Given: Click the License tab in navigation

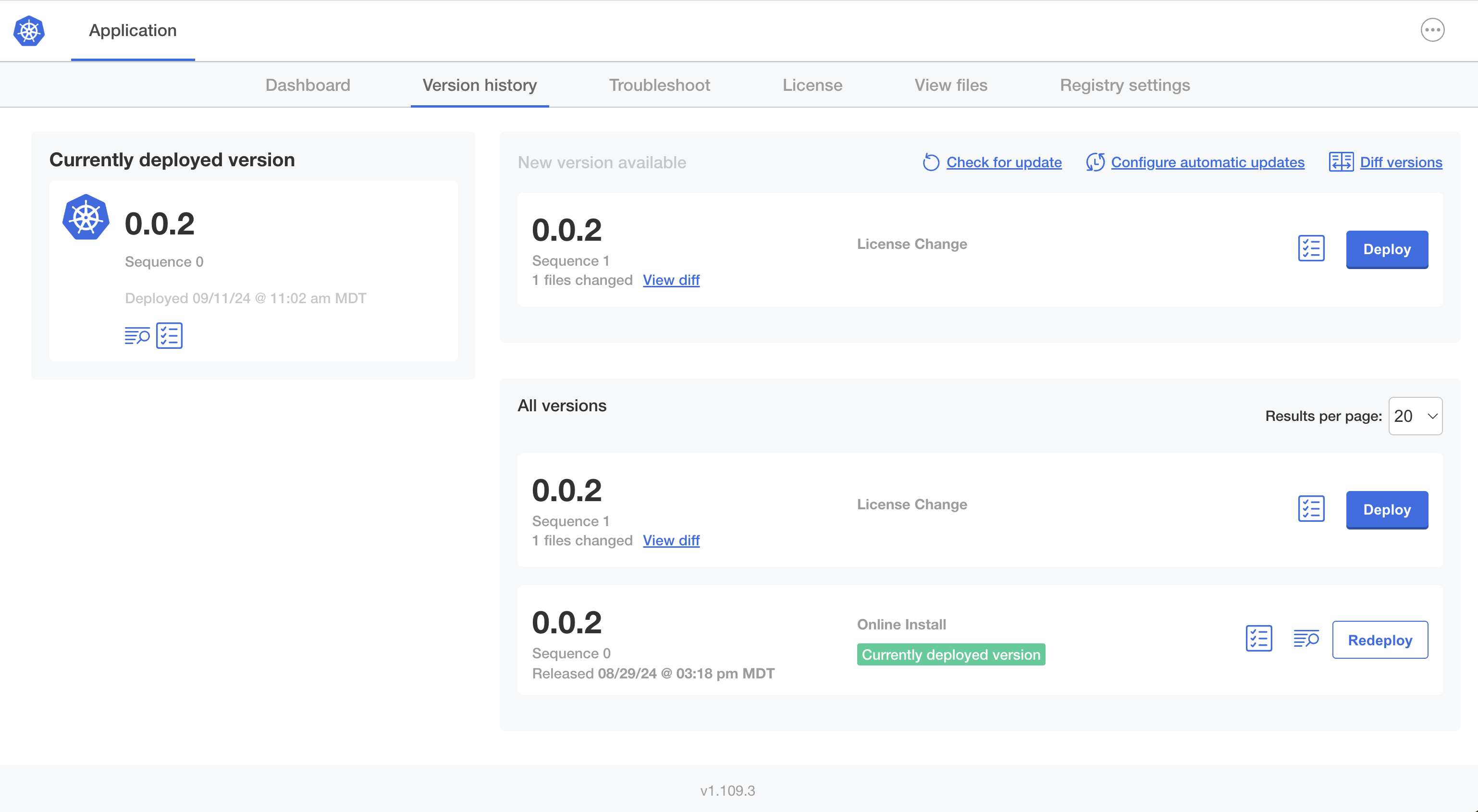Looking at the screenshot, I should pos(812,84).
